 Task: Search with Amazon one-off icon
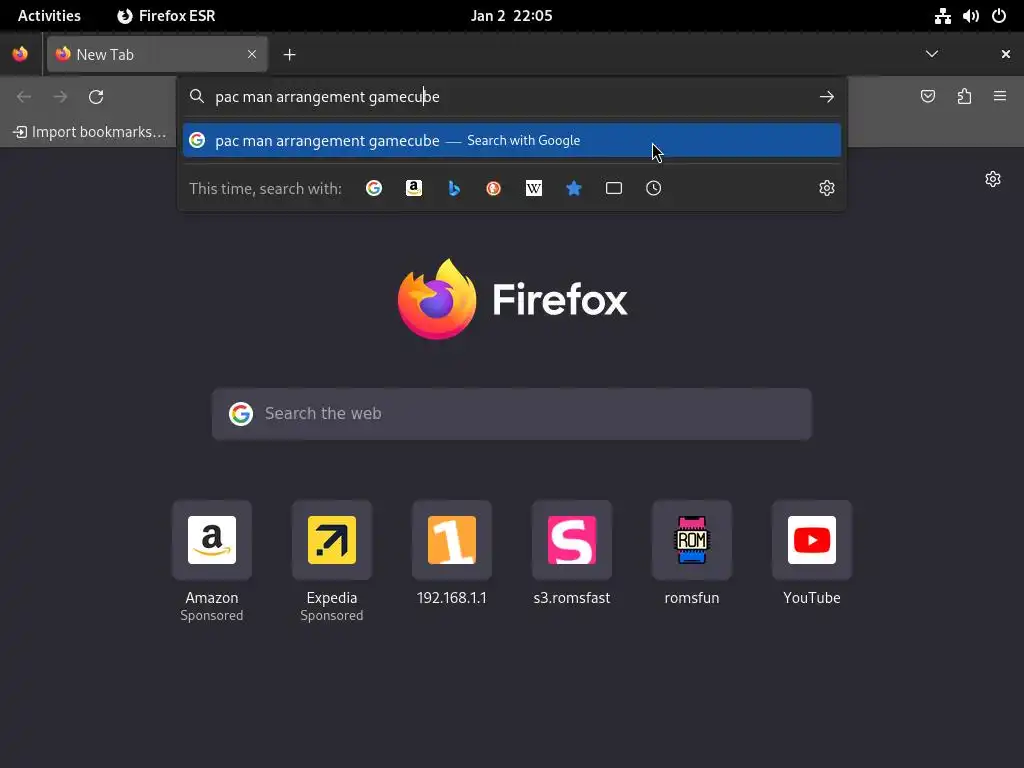(x=413, y=188)
